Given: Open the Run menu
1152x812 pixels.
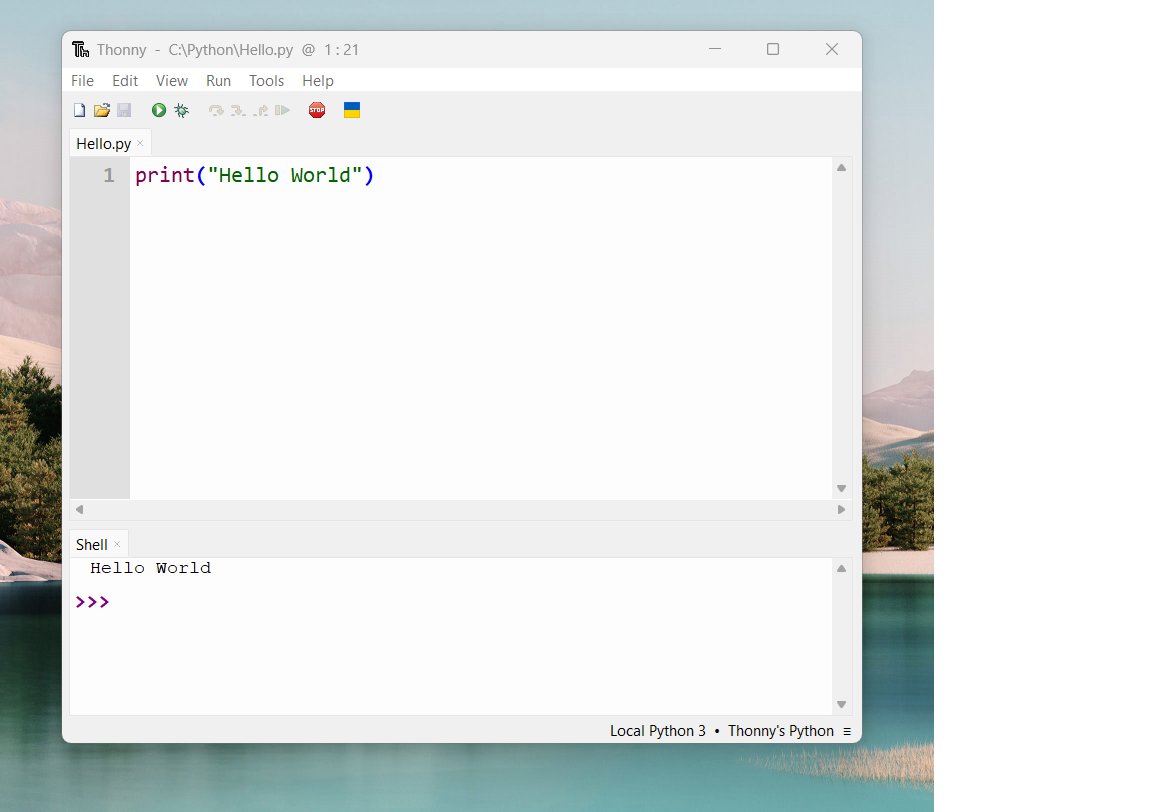Looking at the screenshot, I should [218, 81].
